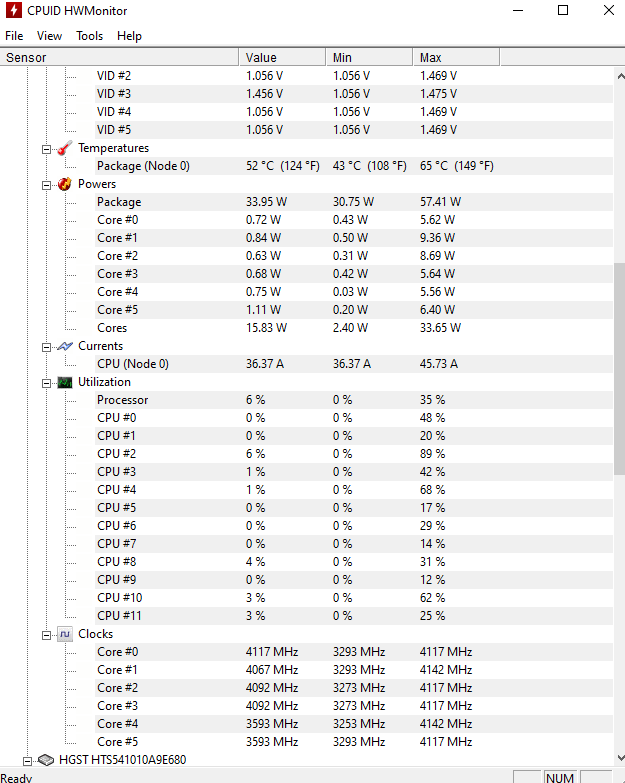This screenshot has height=783, width=625.
Task: Collapse the Clocks group
Action: pos(46,635)
